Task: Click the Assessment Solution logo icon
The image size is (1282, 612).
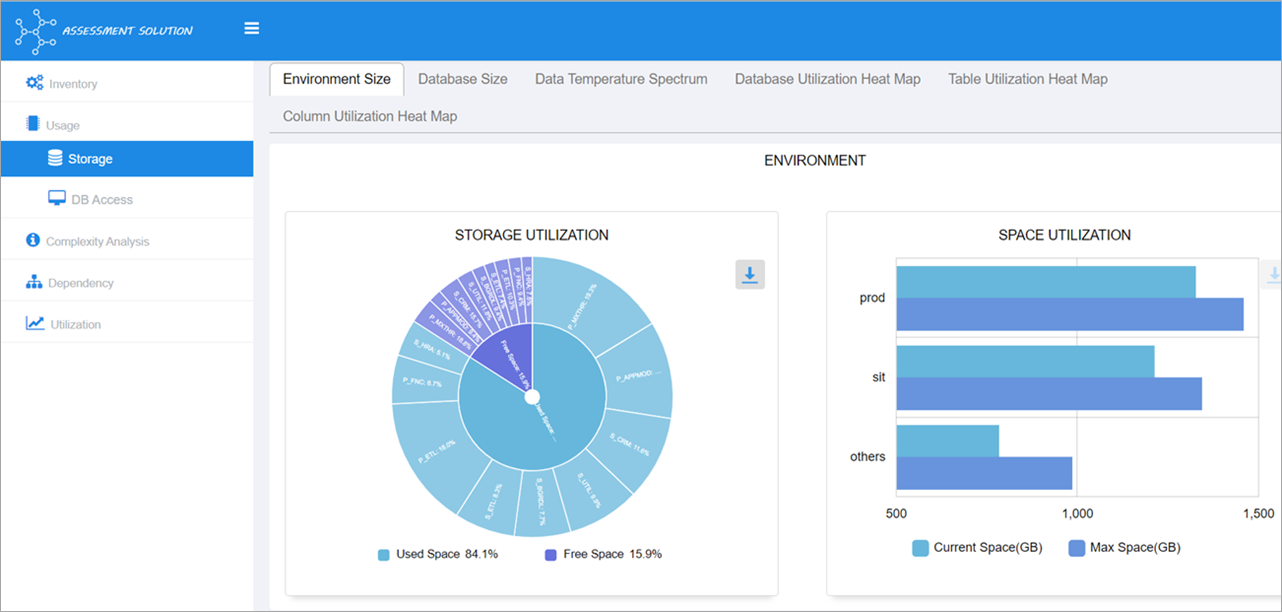Action: tap(36, 30)
